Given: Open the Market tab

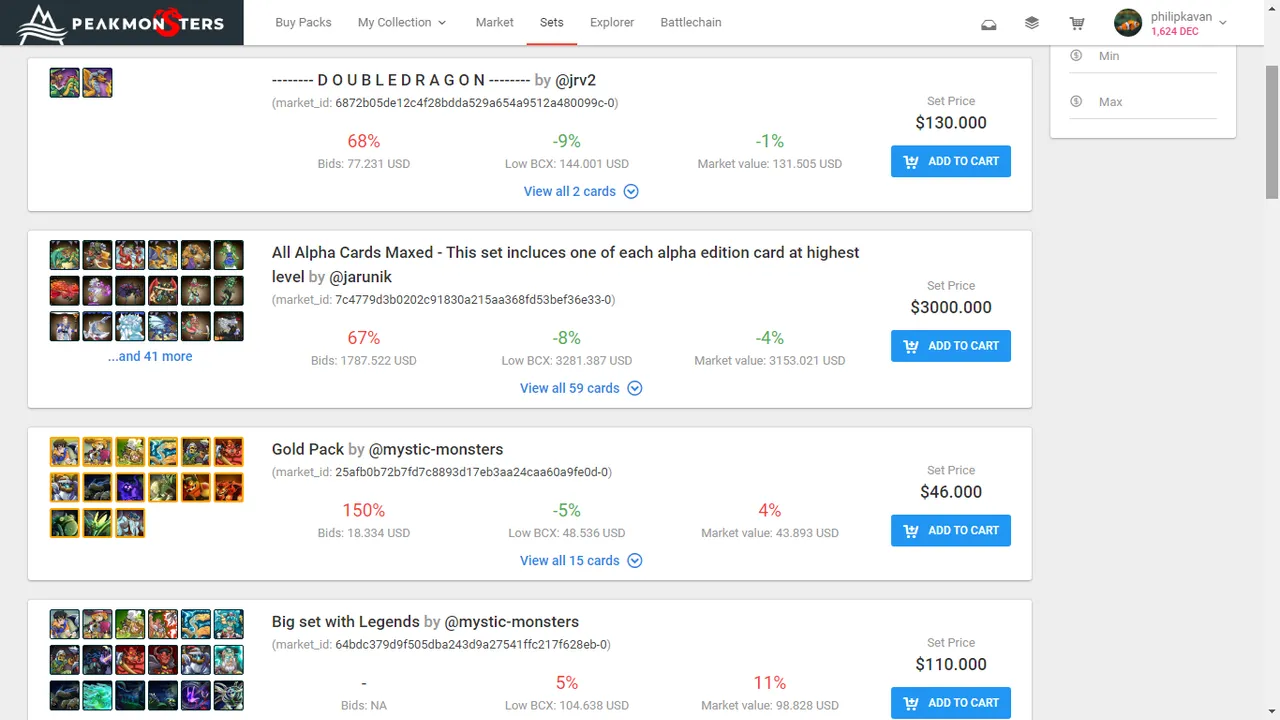Looking at the screenshot, I should coord(494,22).
